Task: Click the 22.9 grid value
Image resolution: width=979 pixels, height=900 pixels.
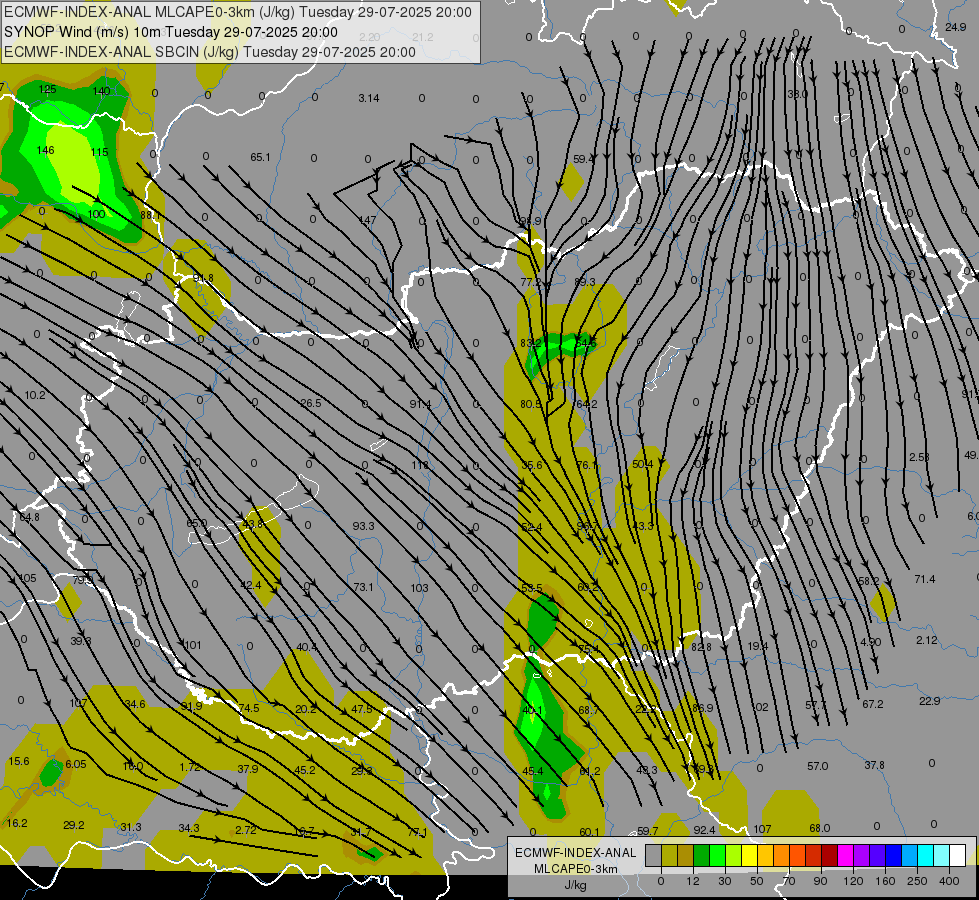Action: [930, 701]
